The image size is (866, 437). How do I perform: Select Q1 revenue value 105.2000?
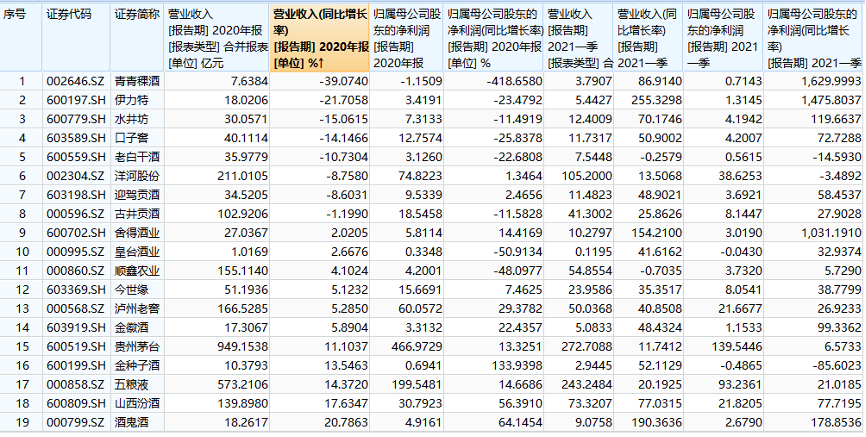(588, 176)
